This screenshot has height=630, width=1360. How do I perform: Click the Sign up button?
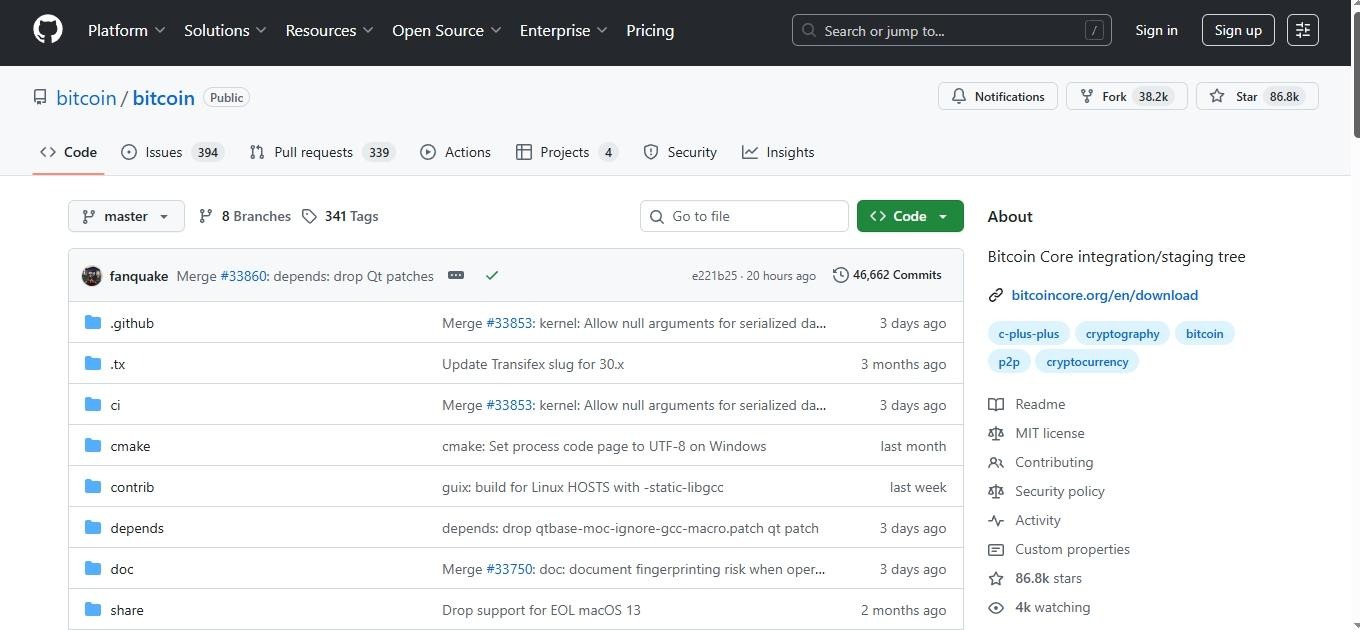point(1237,30)
